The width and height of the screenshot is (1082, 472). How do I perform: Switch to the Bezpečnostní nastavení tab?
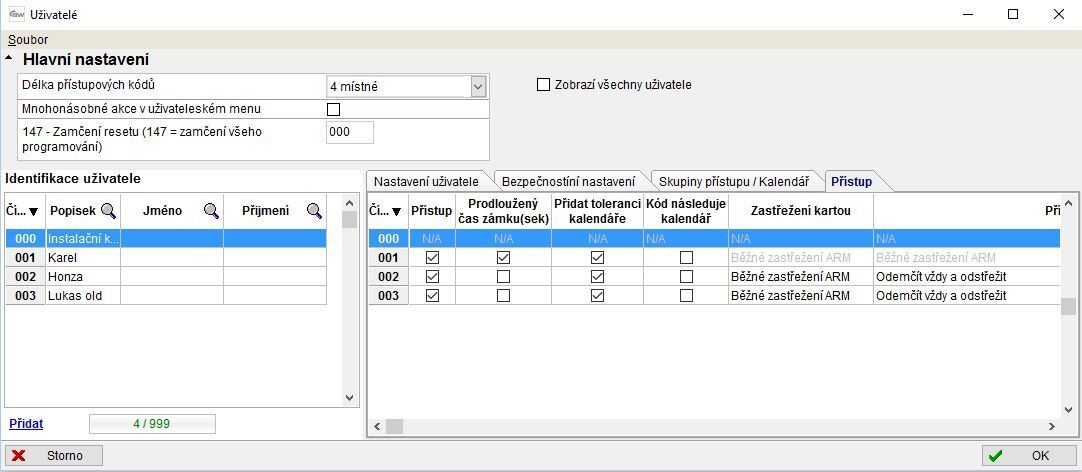point(568,182)
